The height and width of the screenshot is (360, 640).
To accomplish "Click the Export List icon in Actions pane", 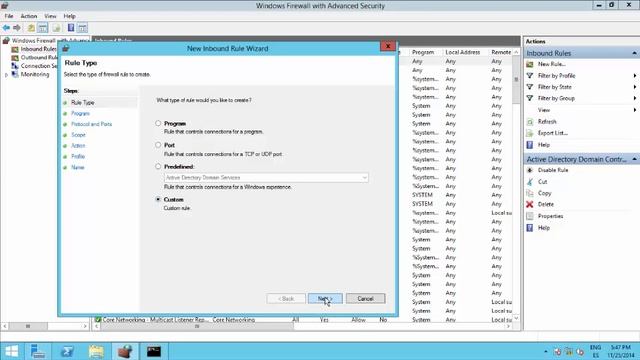I will point(530,133).
